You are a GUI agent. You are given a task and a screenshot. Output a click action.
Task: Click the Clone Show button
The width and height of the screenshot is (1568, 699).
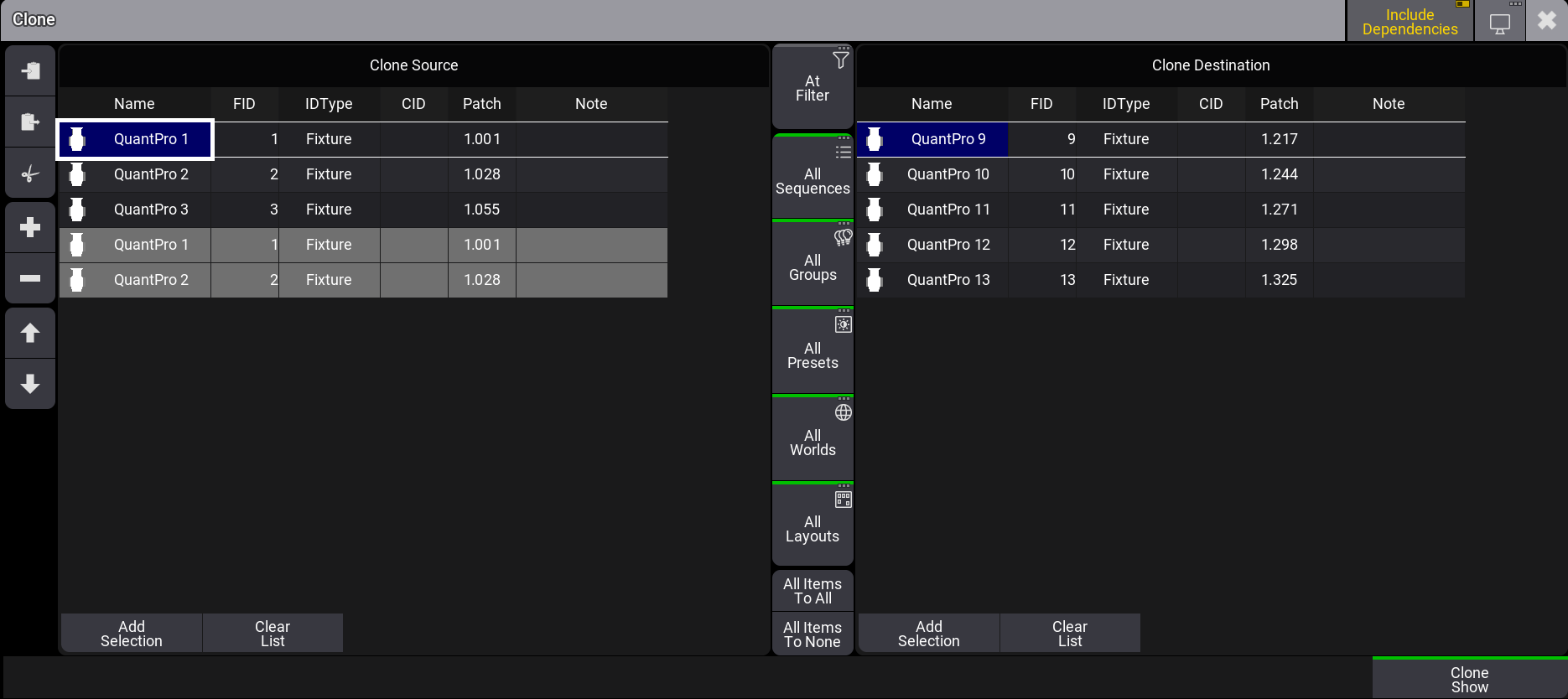(x=1469, y=679)
